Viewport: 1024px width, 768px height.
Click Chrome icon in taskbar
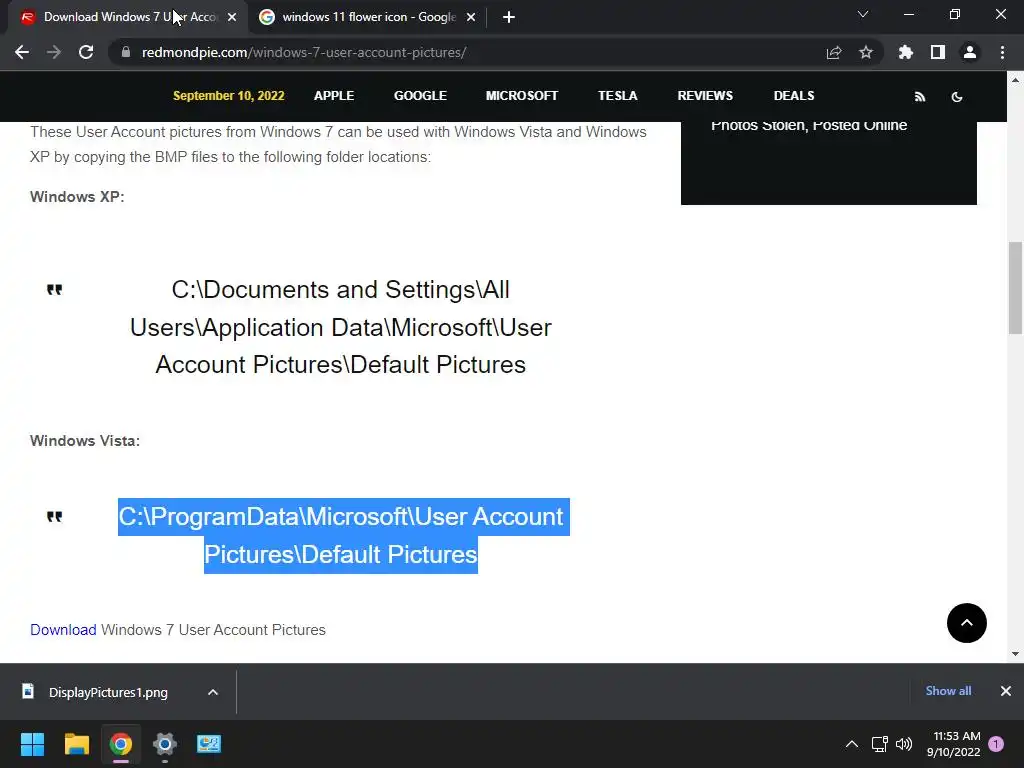click(x=121, y=744)
